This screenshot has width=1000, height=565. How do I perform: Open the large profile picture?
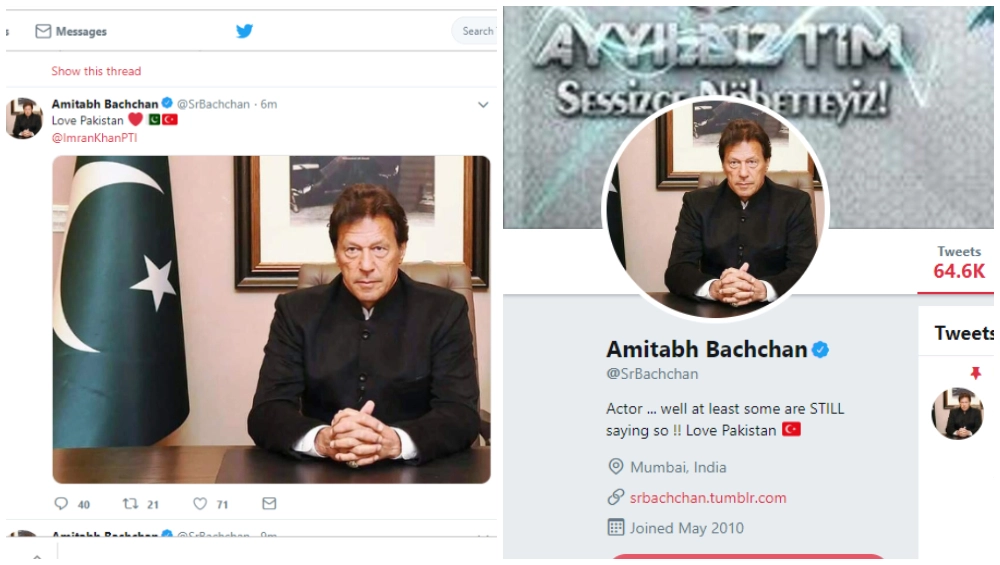click(715, 209)
